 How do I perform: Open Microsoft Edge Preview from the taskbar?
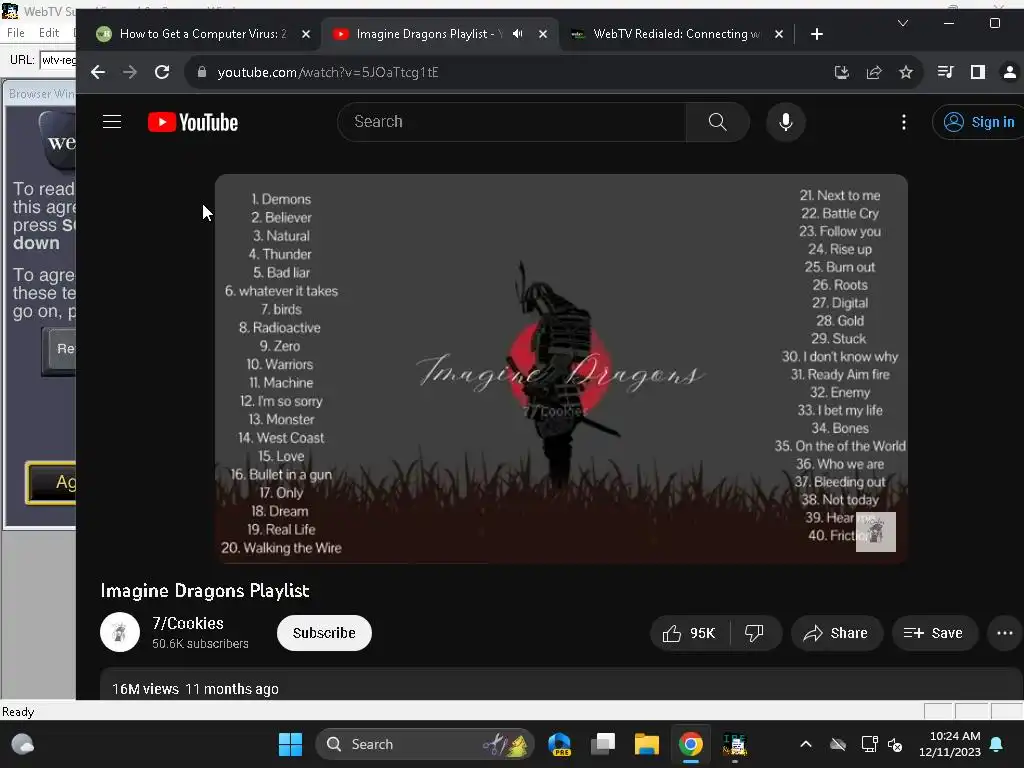(560, 744)
